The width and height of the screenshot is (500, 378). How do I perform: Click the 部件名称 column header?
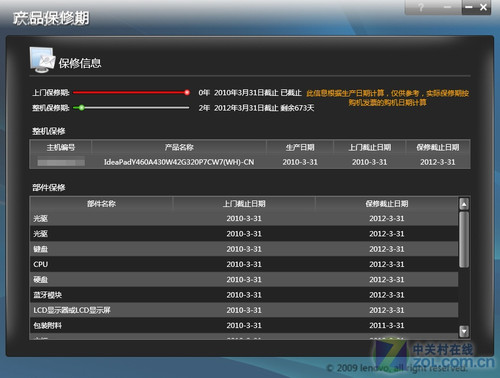click(x=101, y=203)
